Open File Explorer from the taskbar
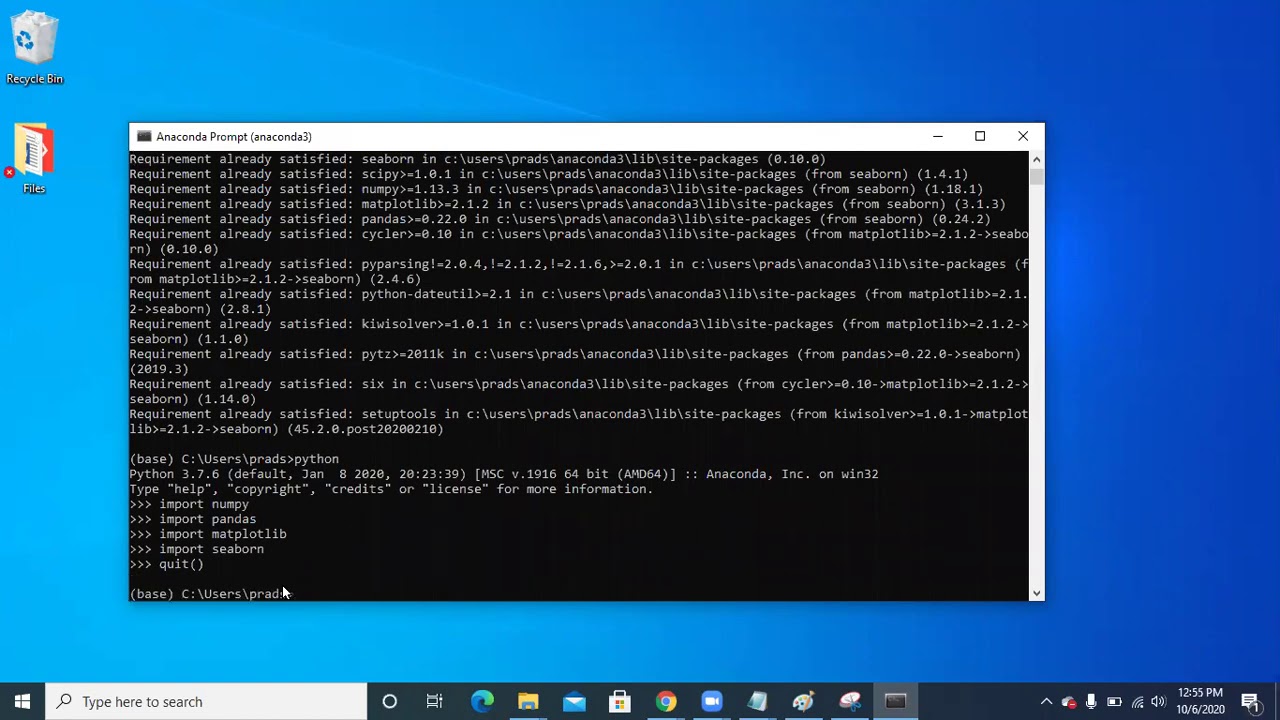1280x720 pixels. pos(528,702)
